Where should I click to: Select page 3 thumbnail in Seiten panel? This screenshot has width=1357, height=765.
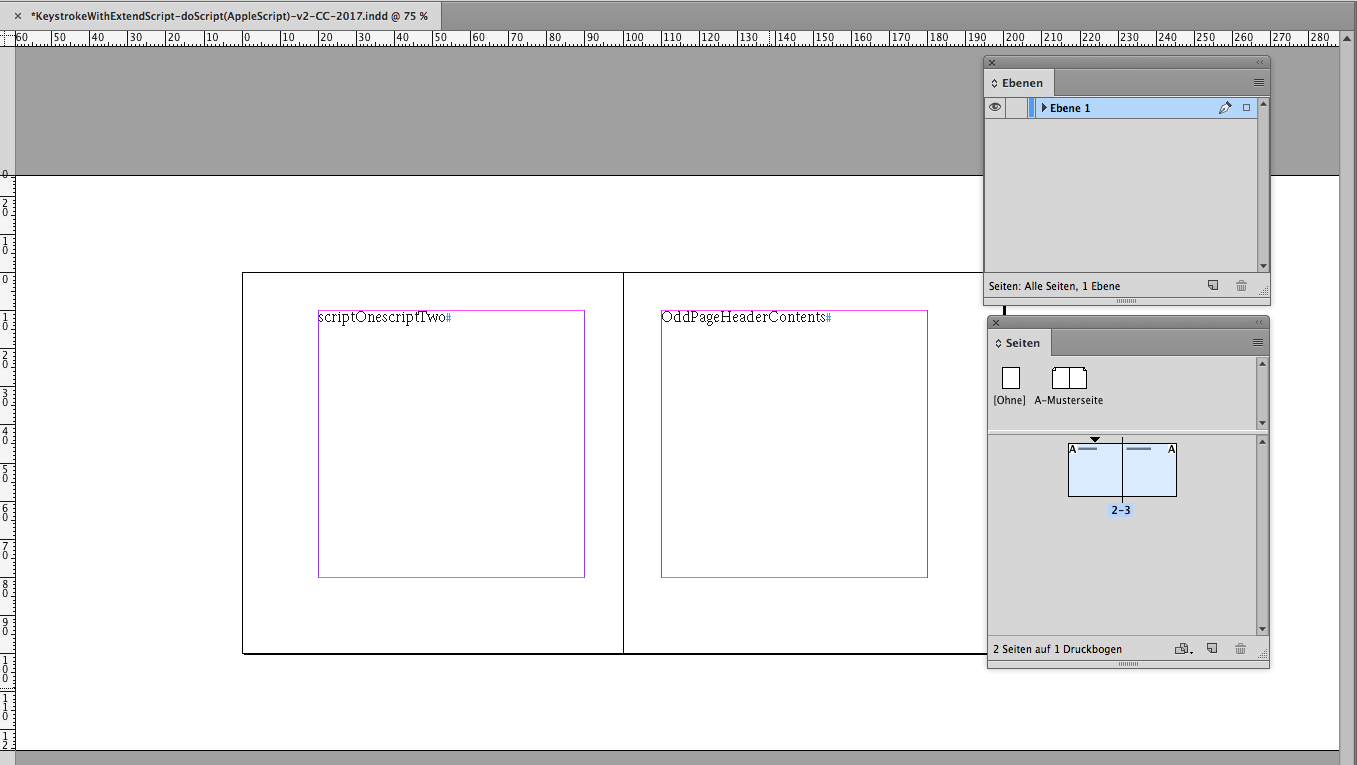click(x=1149, y=469)
